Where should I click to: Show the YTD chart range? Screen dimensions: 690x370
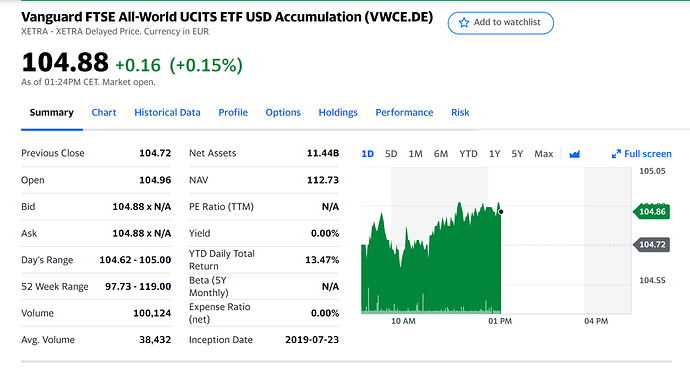click(468, 154)
